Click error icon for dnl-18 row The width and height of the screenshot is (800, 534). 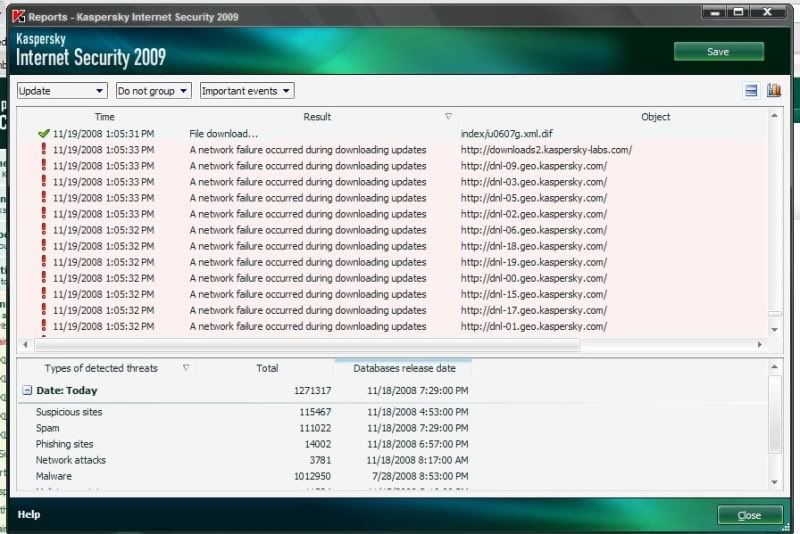(x=44, y=245)
